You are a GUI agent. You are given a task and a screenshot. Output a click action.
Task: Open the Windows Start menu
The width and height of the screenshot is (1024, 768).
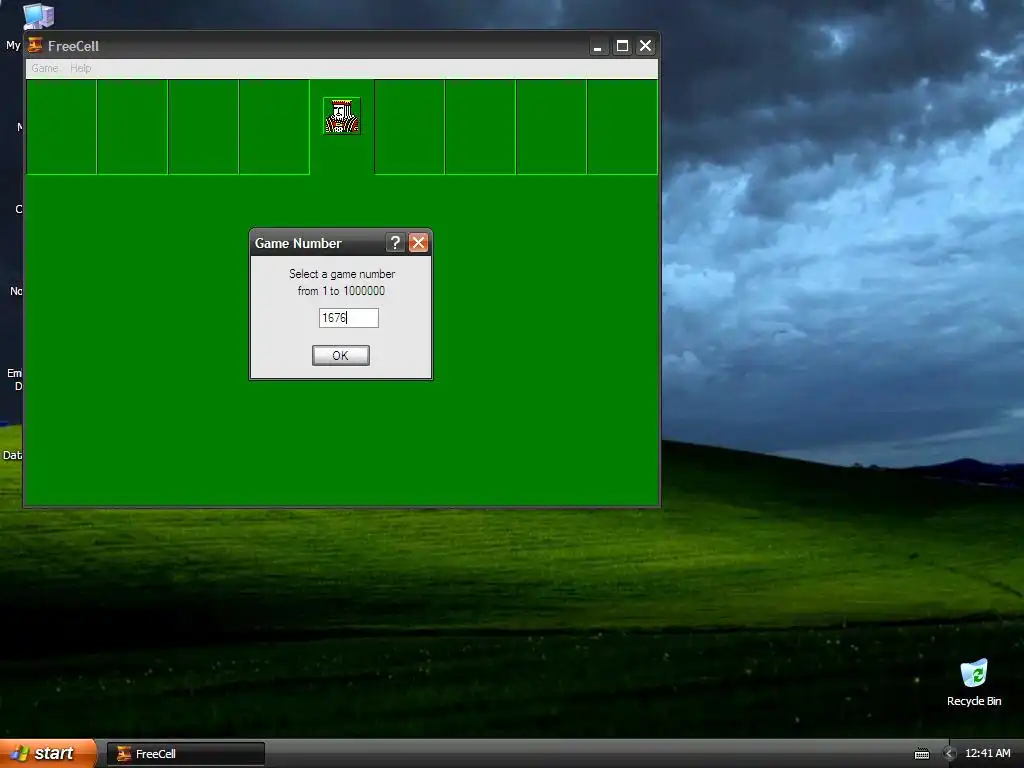pyautogui.click(x=48, y=753)
